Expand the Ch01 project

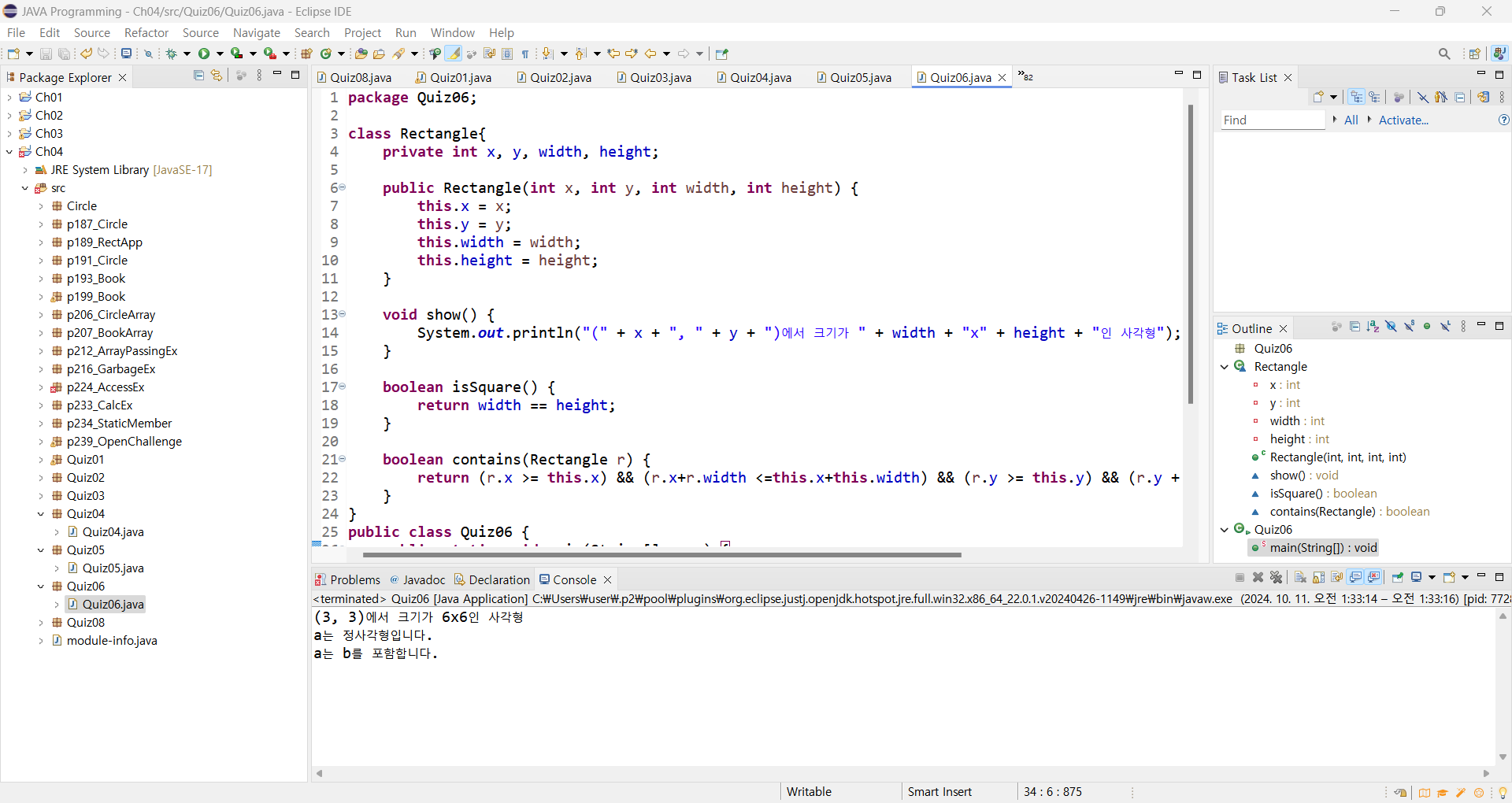9,97
